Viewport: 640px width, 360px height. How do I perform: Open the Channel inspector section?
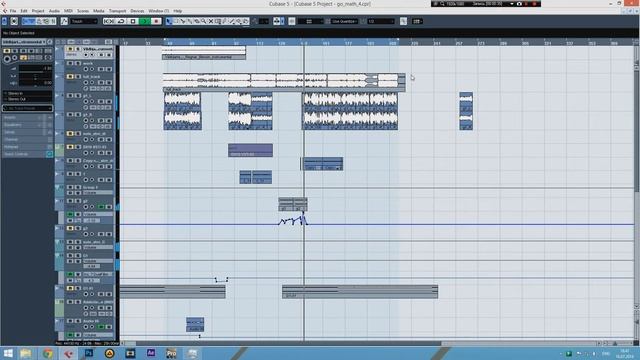point(27,140)
